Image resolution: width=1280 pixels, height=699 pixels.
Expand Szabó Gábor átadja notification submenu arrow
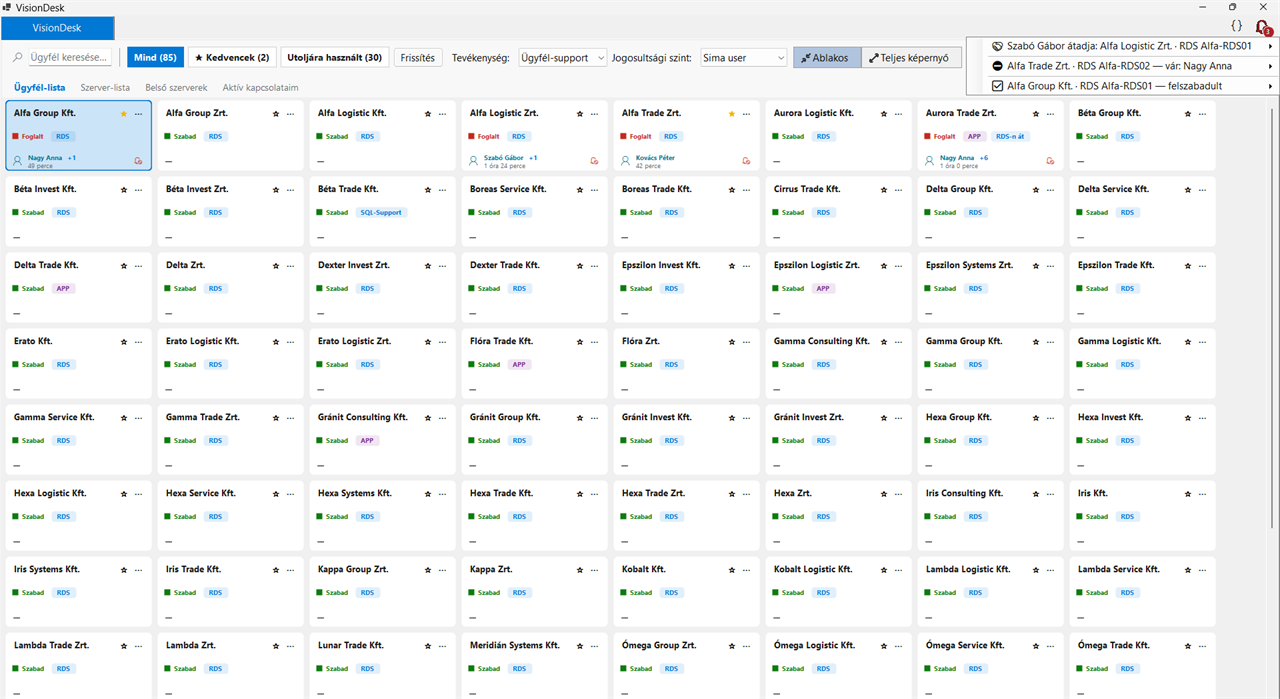click(x=1270, y=46)
